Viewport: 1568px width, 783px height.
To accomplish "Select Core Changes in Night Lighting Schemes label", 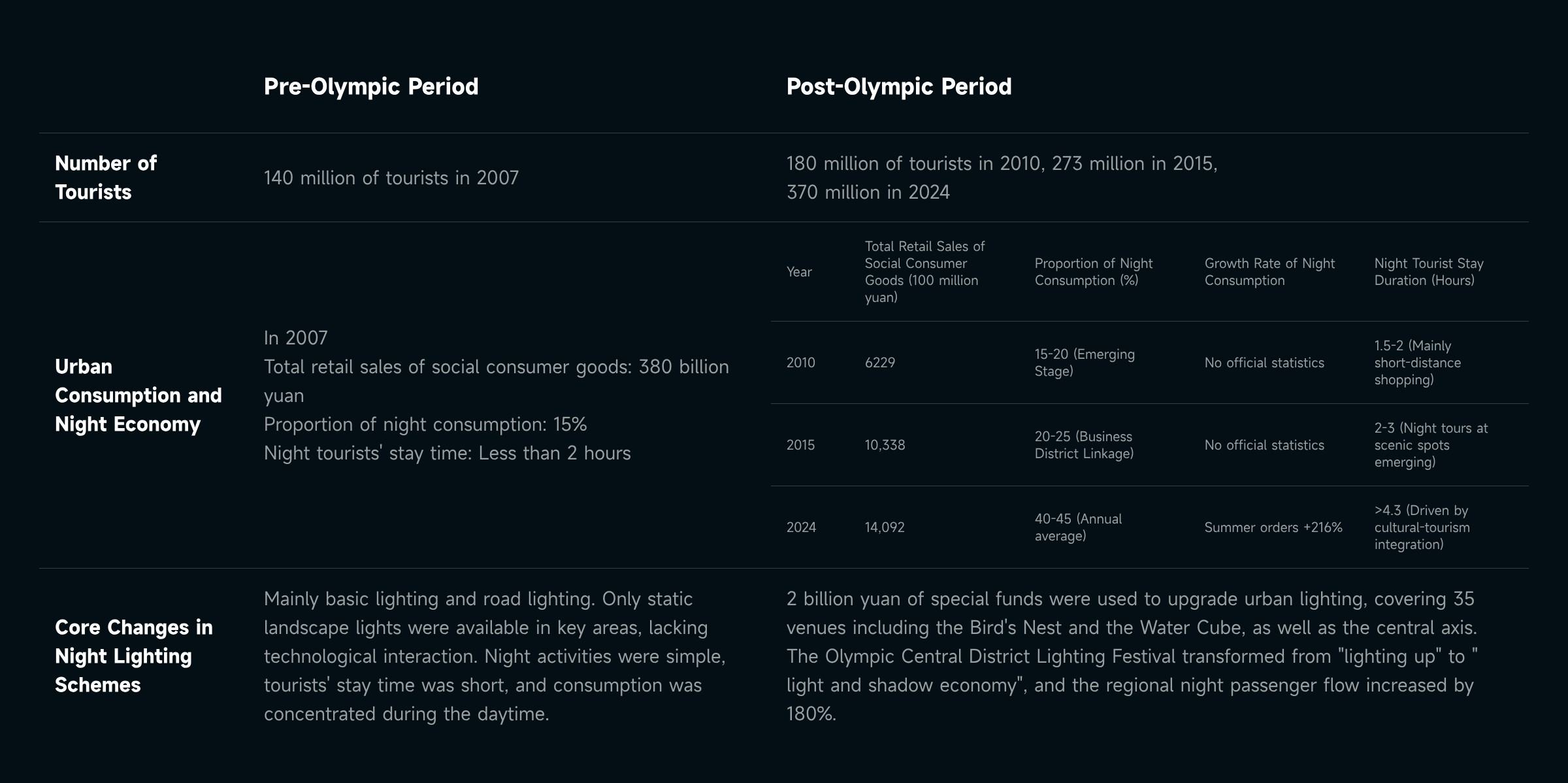I will coord(133,656).
